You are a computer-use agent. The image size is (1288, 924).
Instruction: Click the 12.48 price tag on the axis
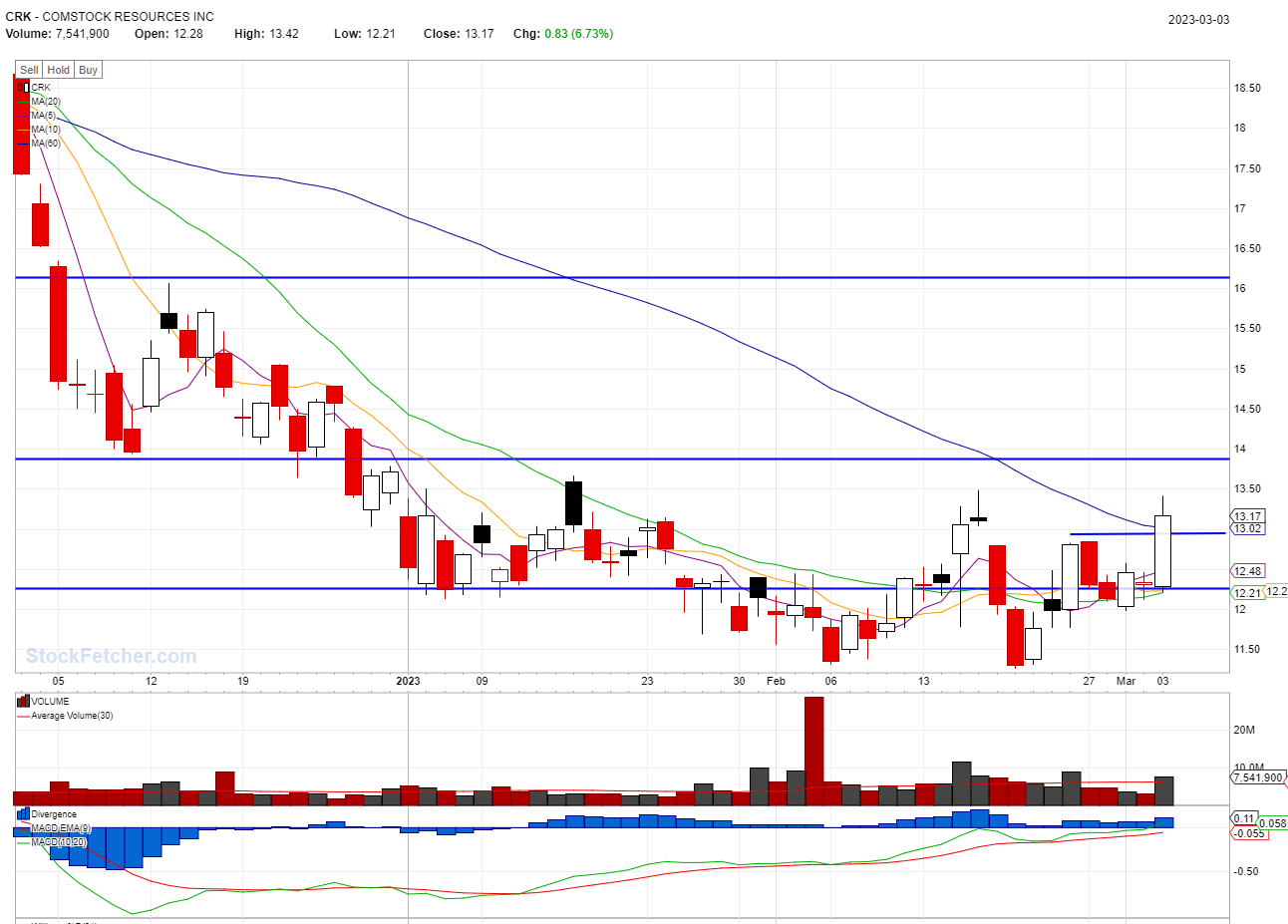pos(1248,571)
